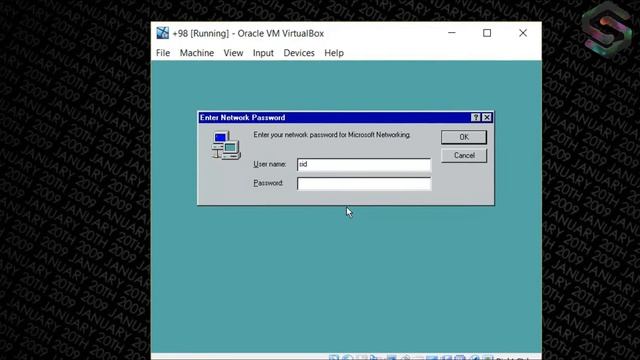The width and height of the screenshot is (640, 360).
Task: Focus the Password field
Action: pyautogui.click(x=364, y=184)
